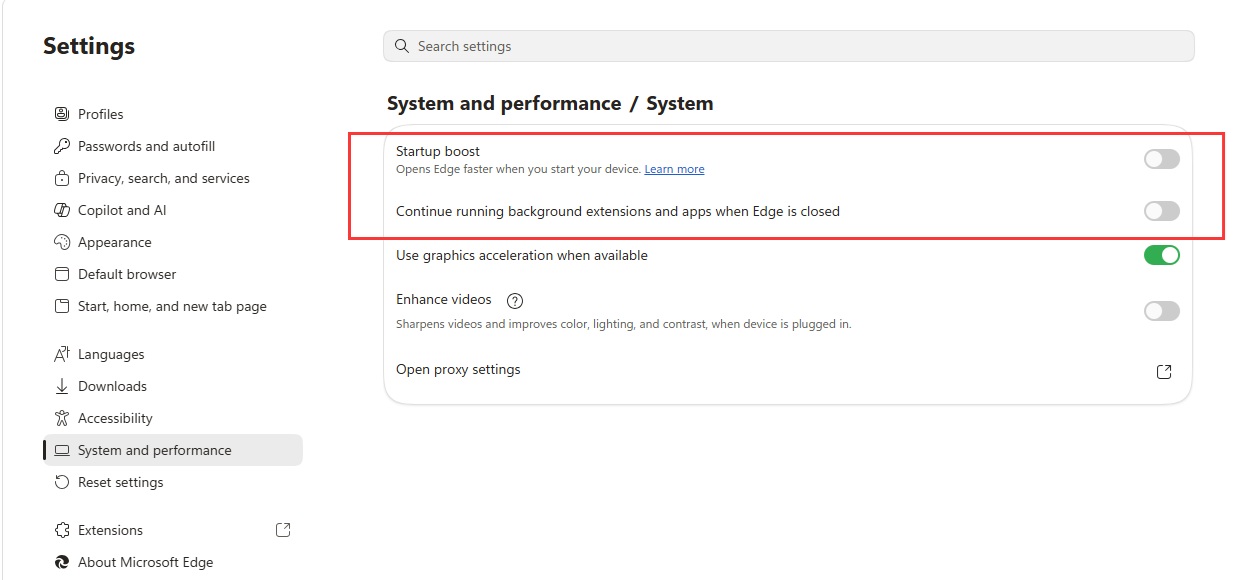Screen dimensions: 1240x580
Task: Click the System and performance laptop icon
Action: (62, 450)
